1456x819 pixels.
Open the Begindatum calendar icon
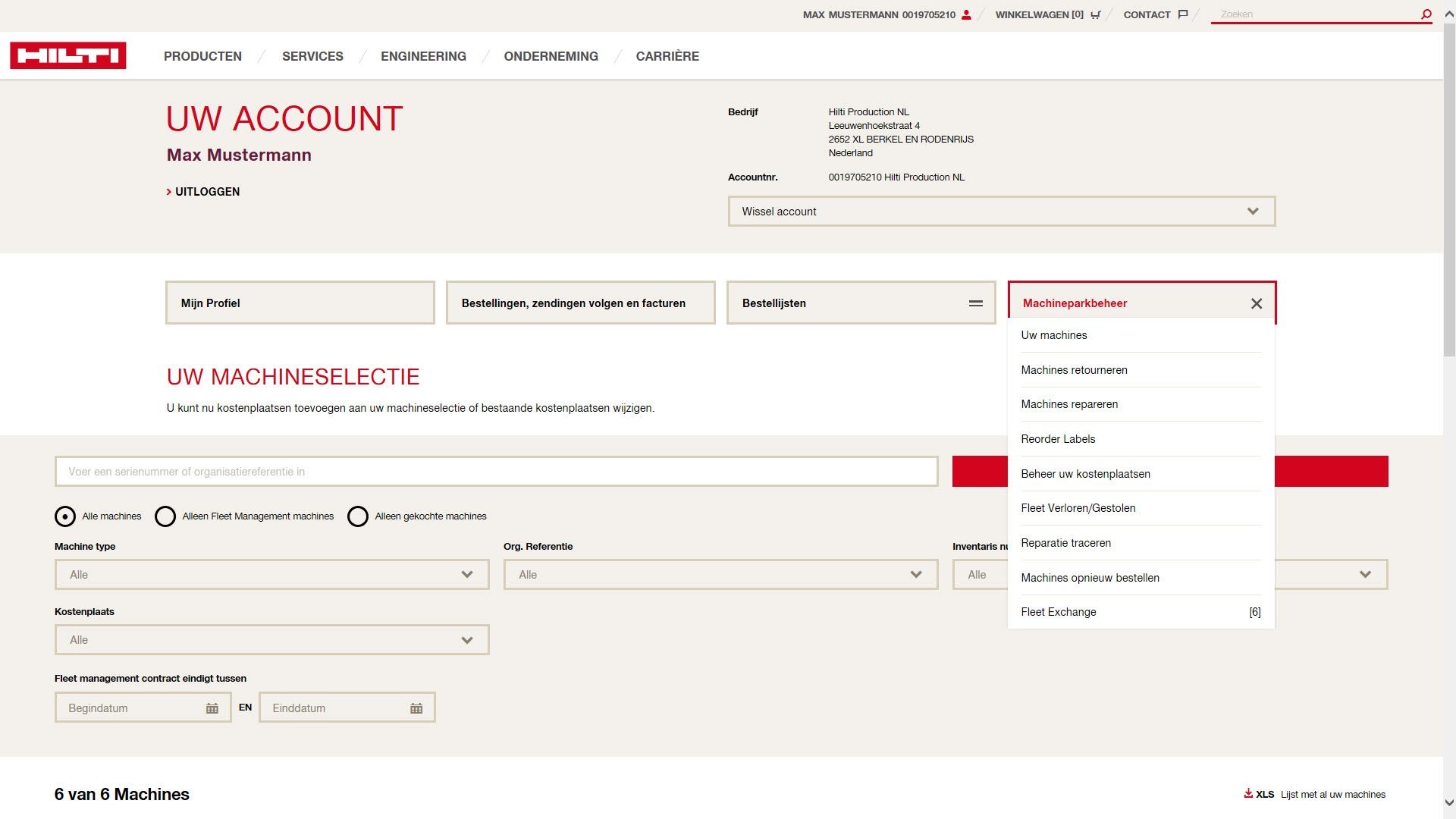(x=212, y=708)
